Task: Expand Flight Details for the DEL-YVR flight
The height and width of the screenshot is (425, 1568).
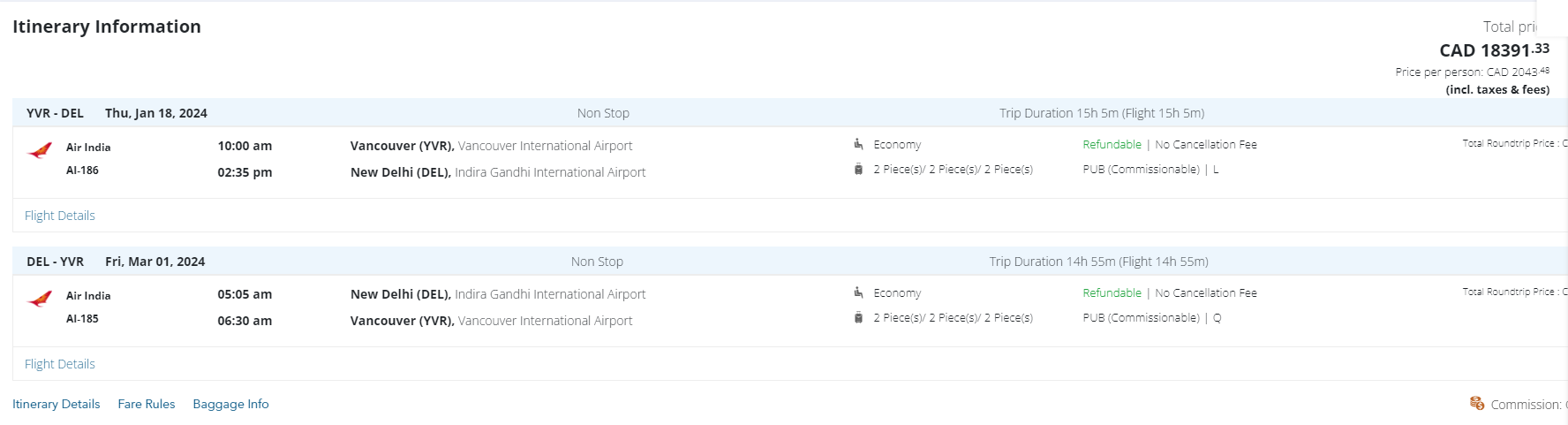Action: 60,364
